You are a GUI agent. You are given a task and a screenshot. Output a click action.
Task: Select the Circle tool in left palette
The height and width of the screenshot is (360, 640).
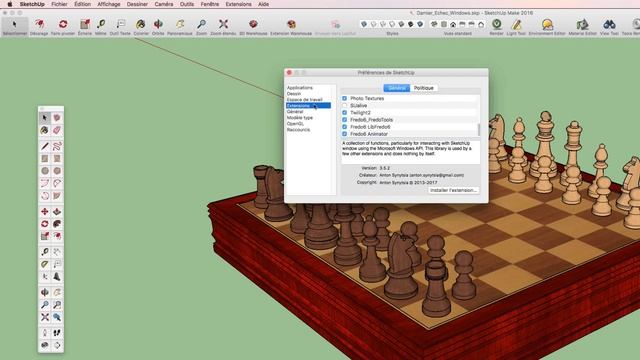45,171
